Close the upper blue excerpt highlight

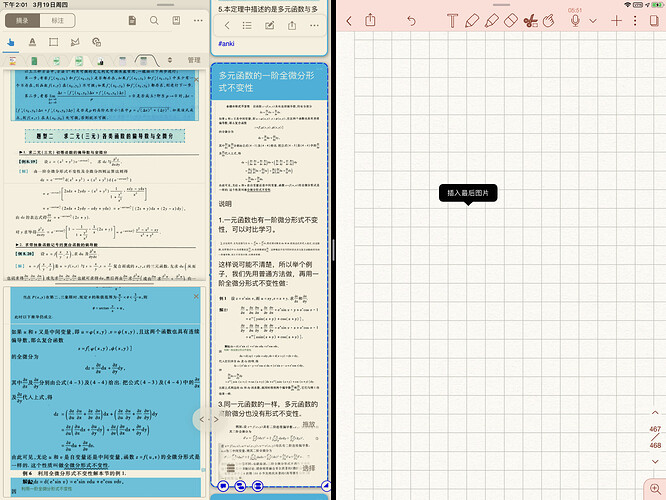[196, 79]
